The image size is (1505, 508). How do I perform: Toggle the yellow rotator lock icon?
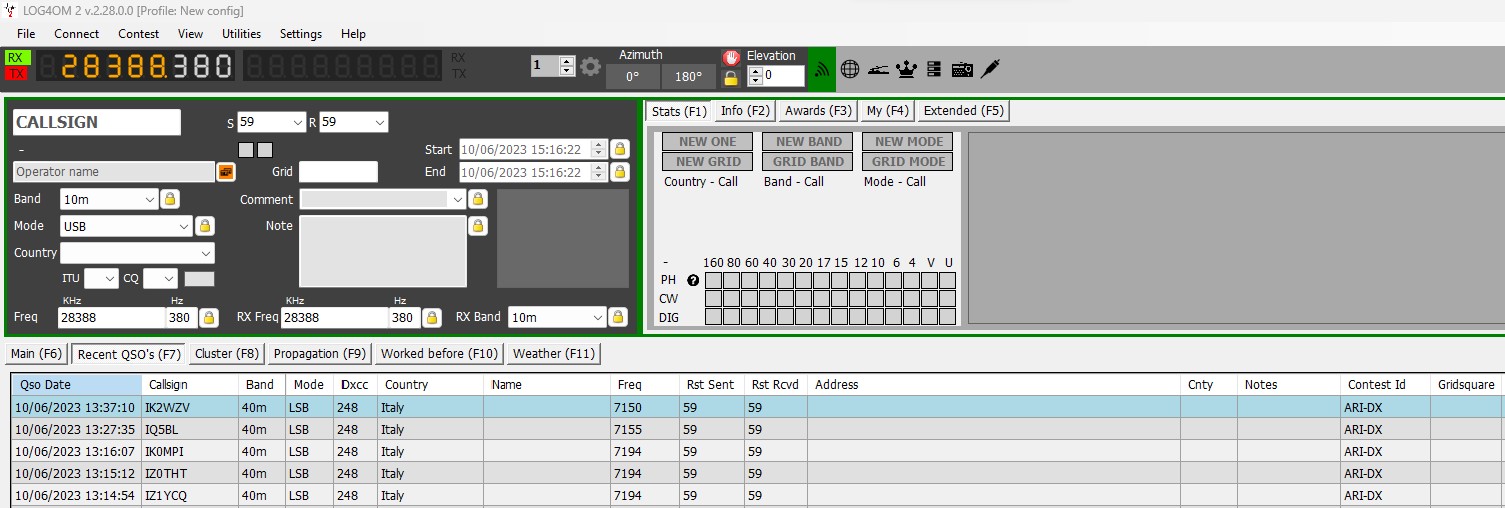[731, 77]
